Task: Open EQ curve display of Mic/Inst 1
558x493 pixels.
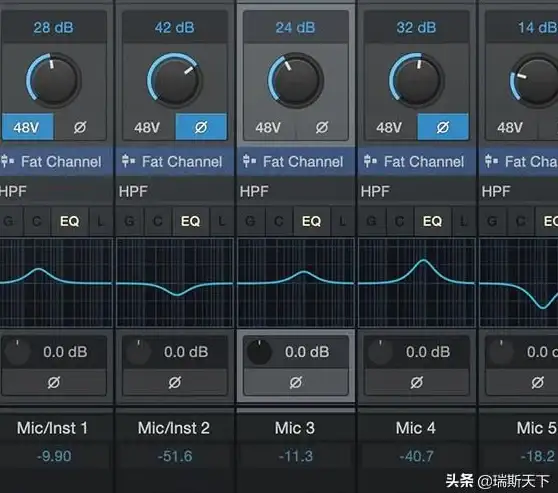Action: [x=56, y=283]
